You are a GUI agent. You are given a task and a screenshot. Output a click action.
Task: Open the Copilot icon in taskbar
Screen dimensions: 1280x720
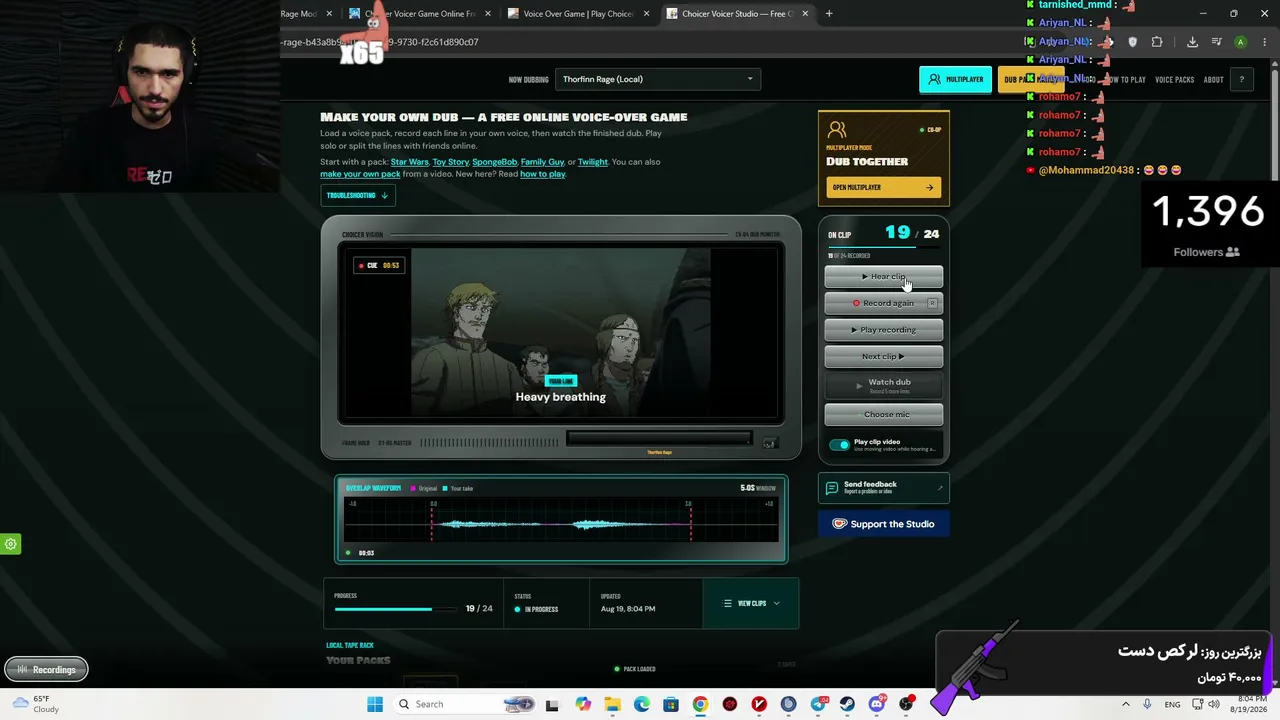[583, 704]
